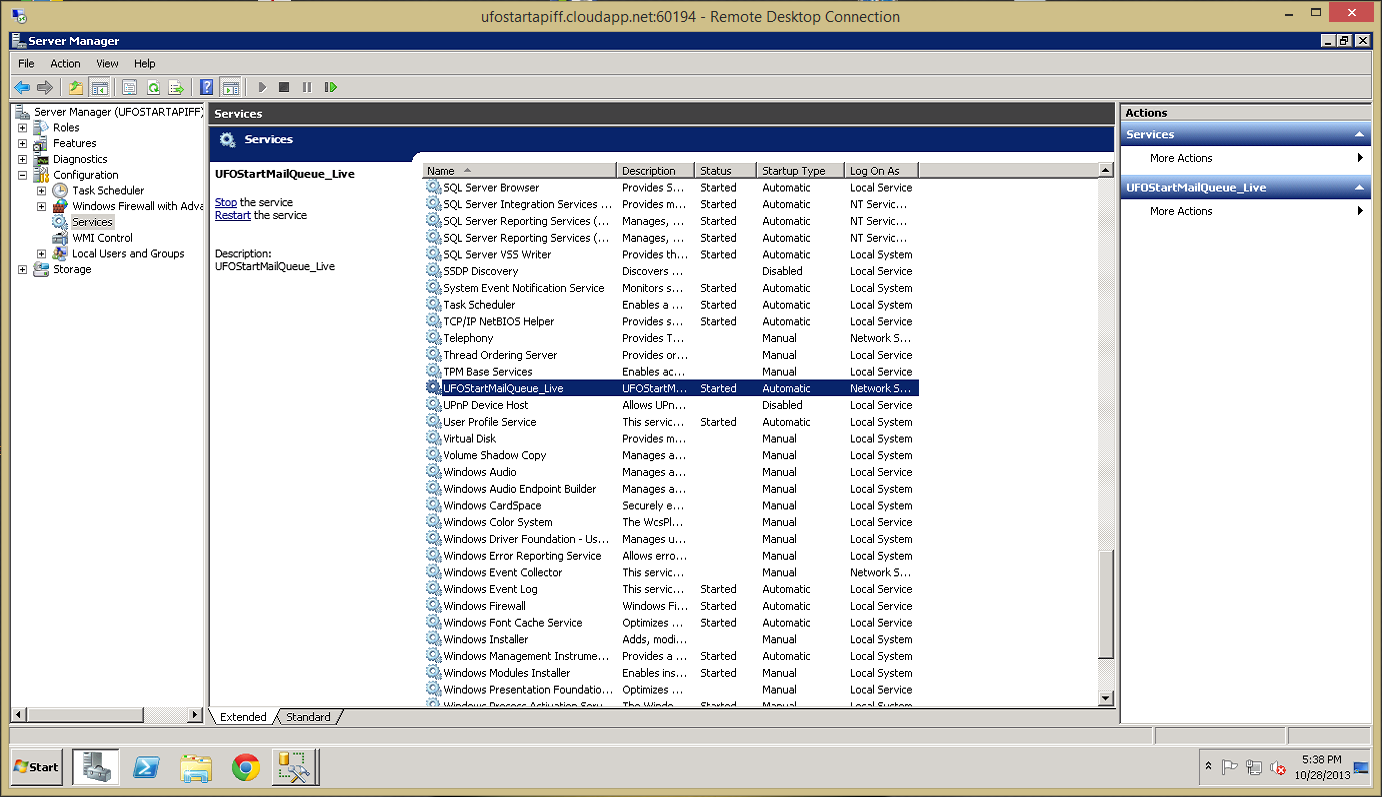Open the View menu
Image resolution: width=1382 pixels, height=797 pixels.
tap(107, 63)
